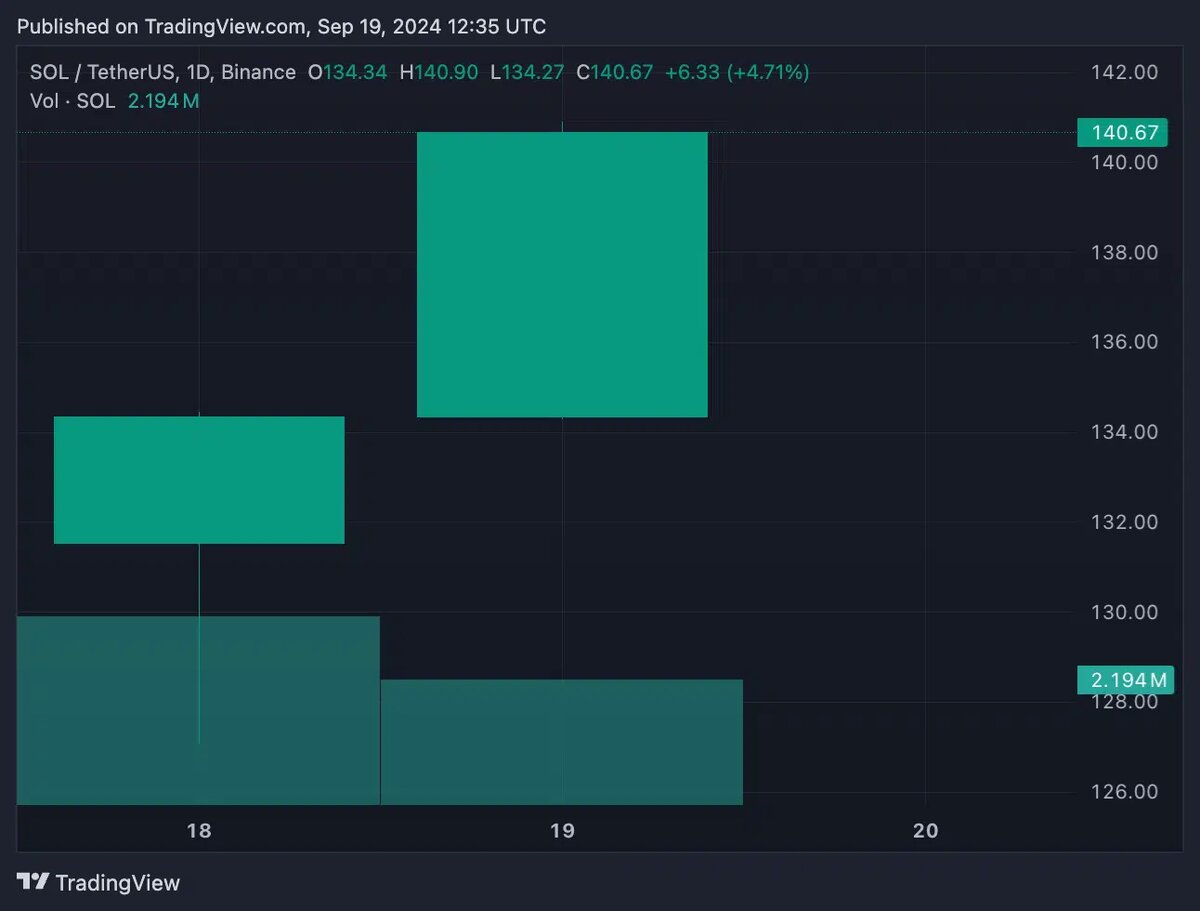Click the 142.00 price scale label
Viewport: 1200px width, 911px height.
pyautogui.click(x=1125, y=72)
